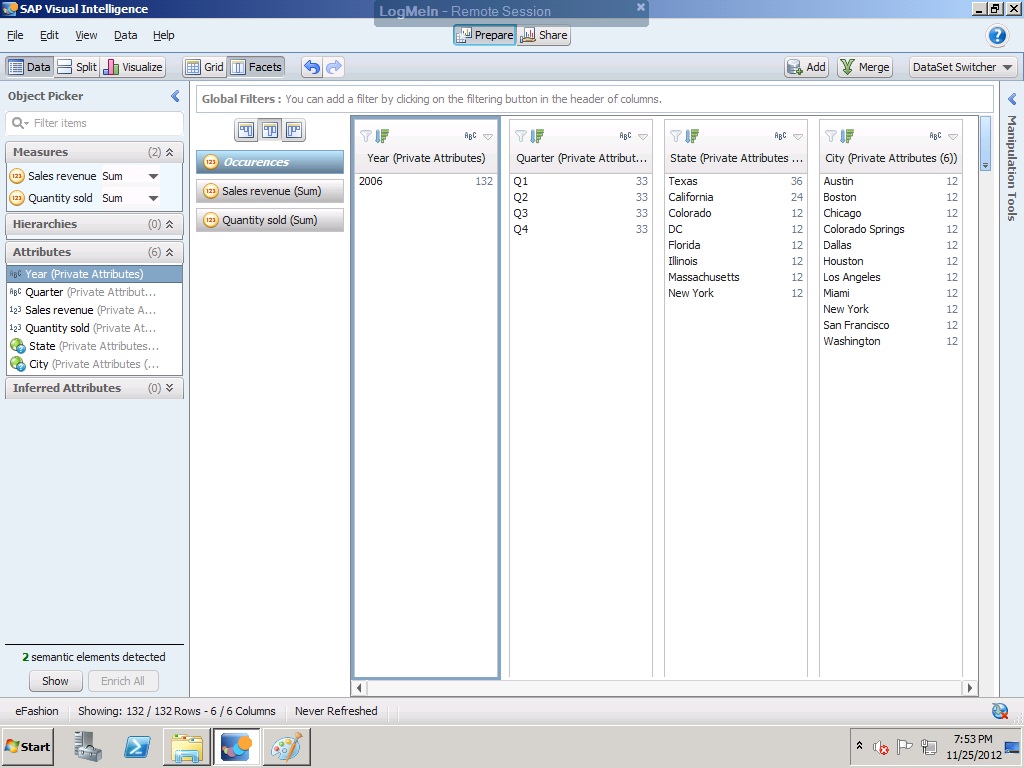
Task: Collapse the Object Picker panel arrow
Action: [175, 96]
